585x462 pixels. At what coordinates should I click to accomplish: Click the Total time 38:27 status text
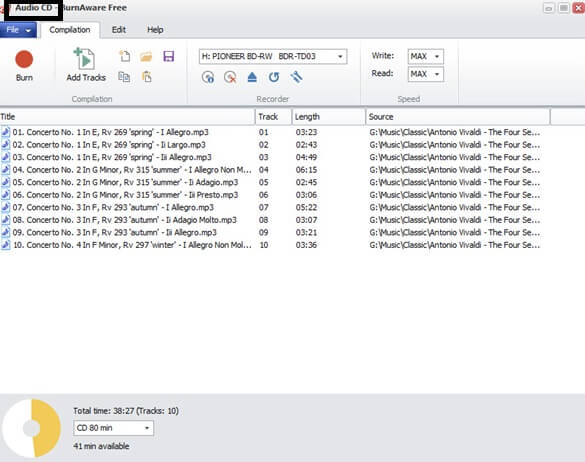[126, 411]
